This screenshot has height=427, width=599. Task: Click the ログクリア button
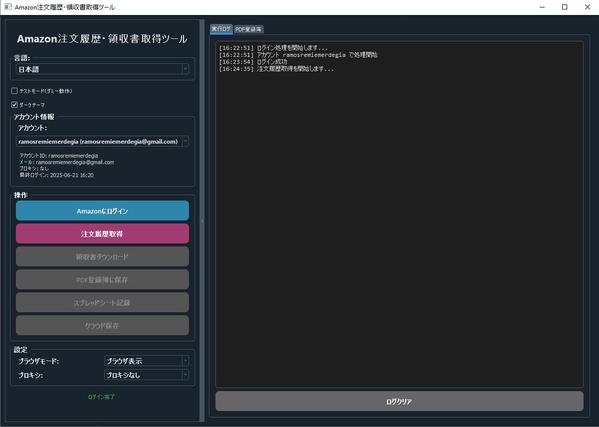(x=399, y=401)
